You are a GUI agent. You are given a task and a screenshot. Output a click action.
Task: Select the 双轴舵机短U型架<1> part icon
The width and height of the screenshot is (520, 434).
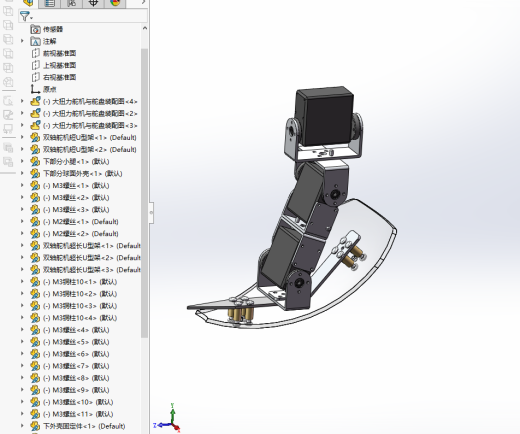(35, 138)
